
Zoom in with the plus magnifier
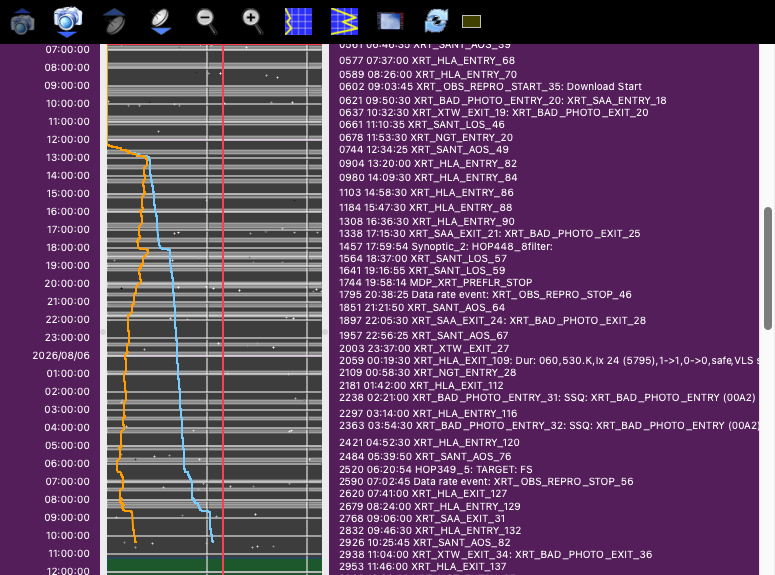252,22
